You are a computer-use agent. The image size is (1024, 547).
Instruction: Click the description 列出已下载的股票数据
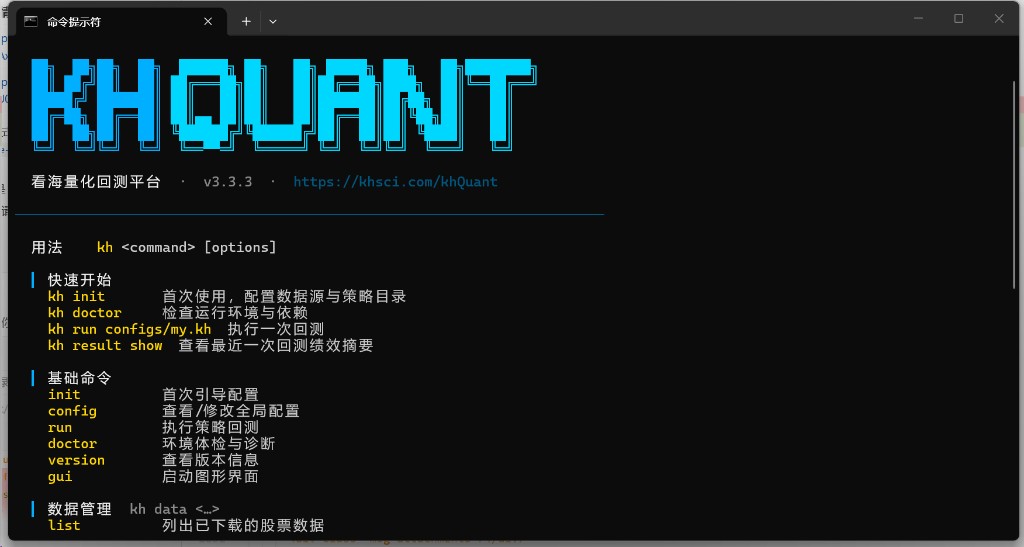[243, 525]
